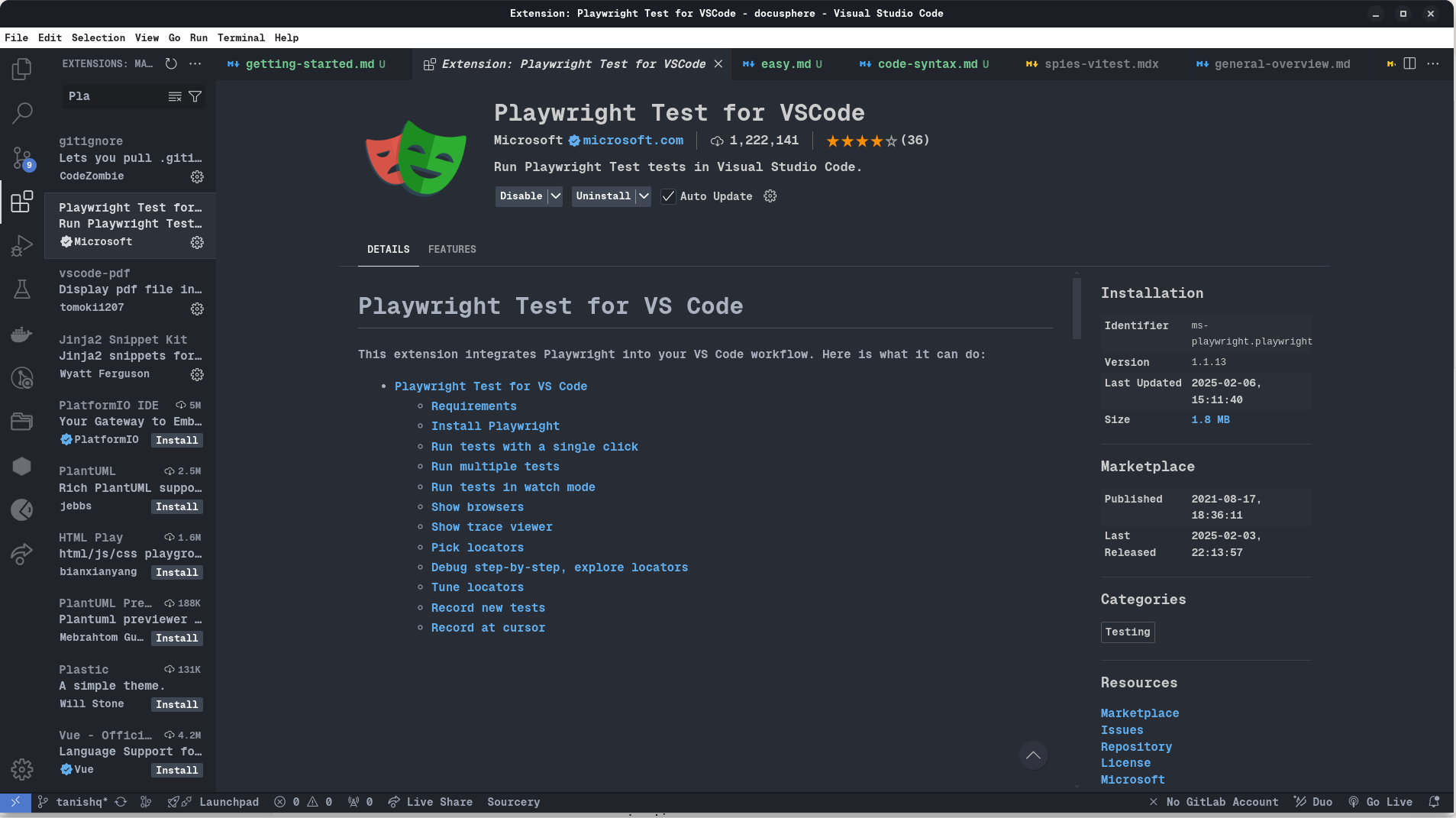Open remote window indicator in status bar
1456x818 pixels.
15,802
